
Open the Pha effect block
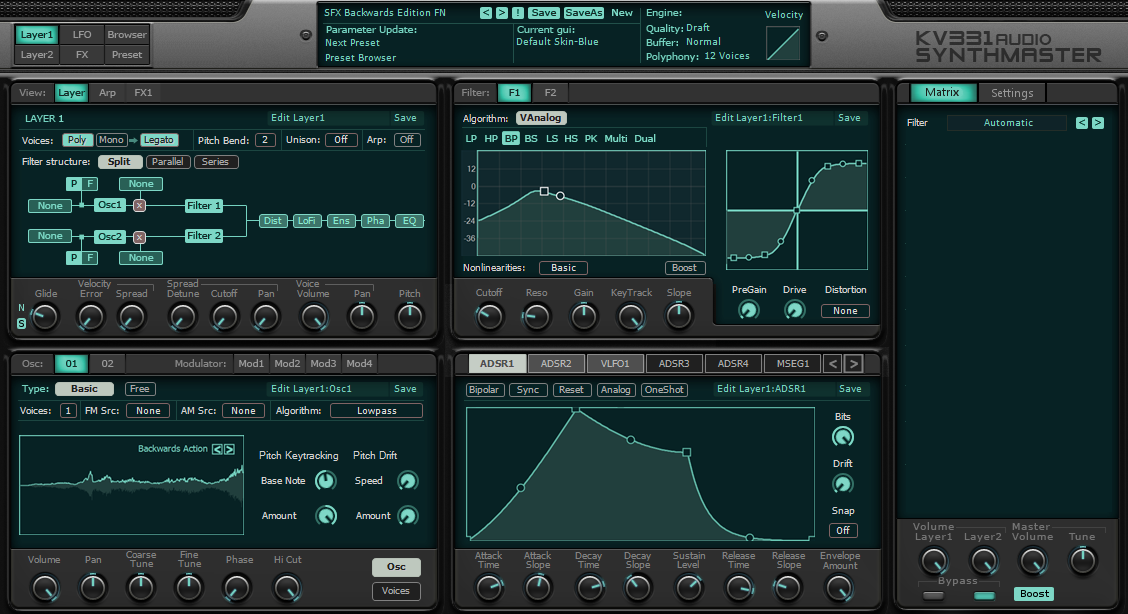(x=376, y=221)
